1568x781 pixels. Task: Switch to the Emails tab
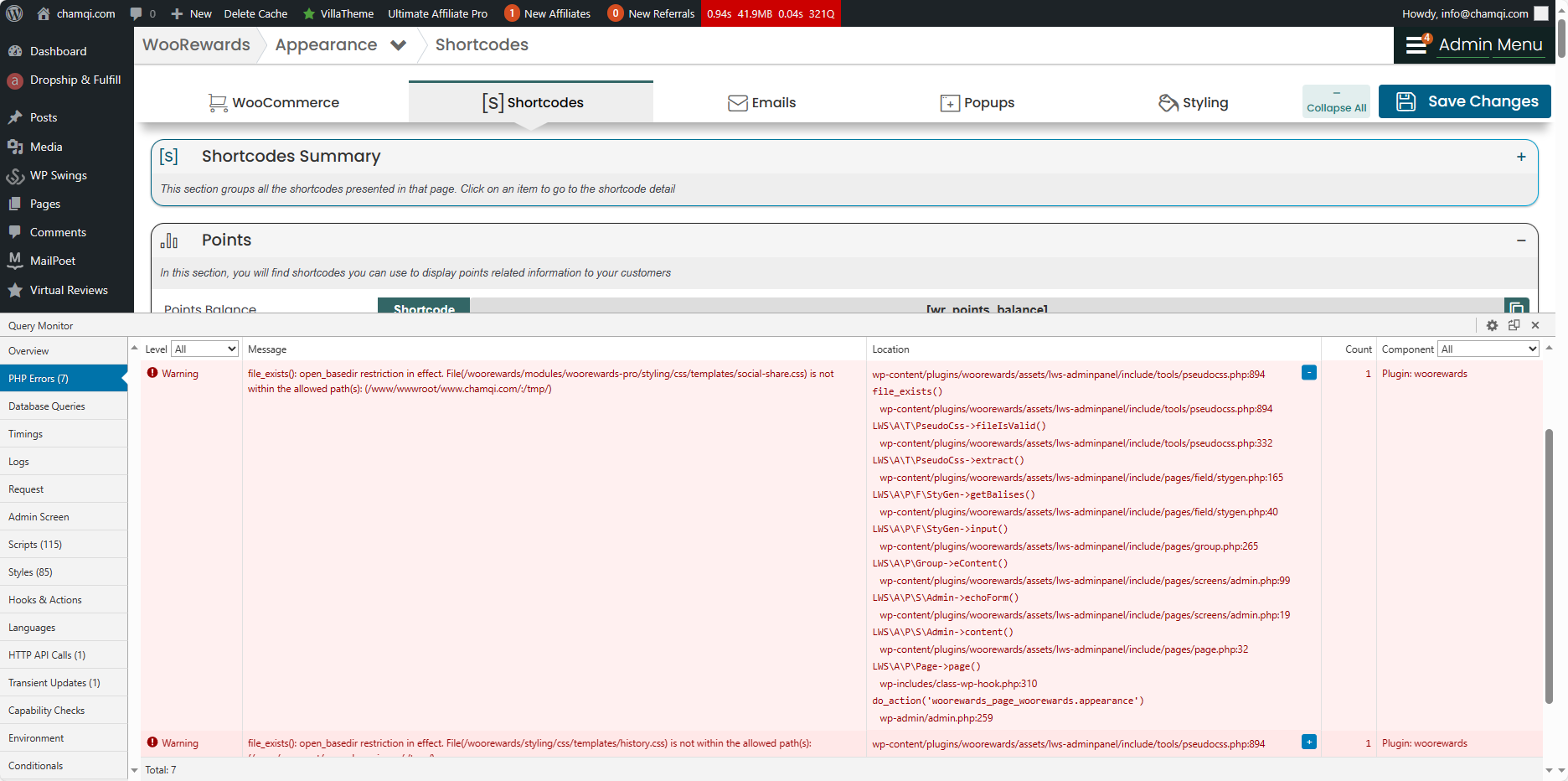point(762,102)
